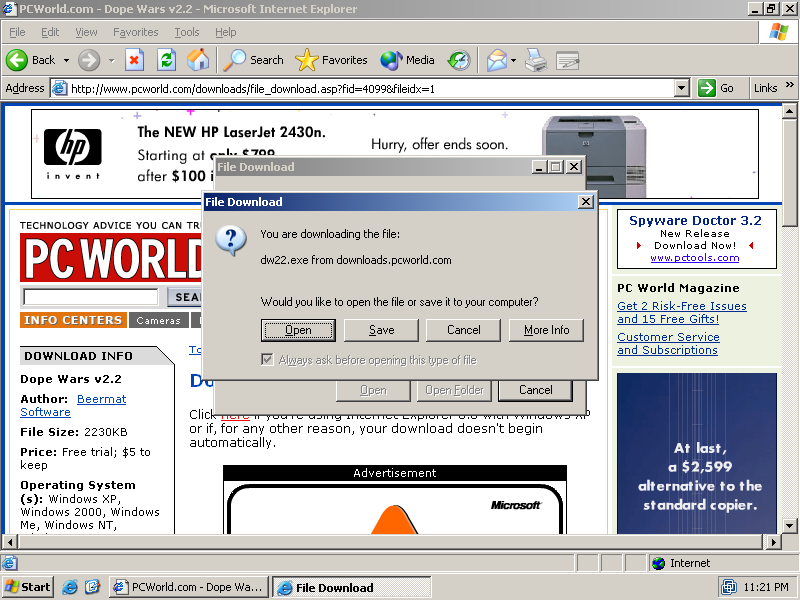Click Cancel in the background File Download window
The height and width of the screenshot is (600, 800).
535,390
